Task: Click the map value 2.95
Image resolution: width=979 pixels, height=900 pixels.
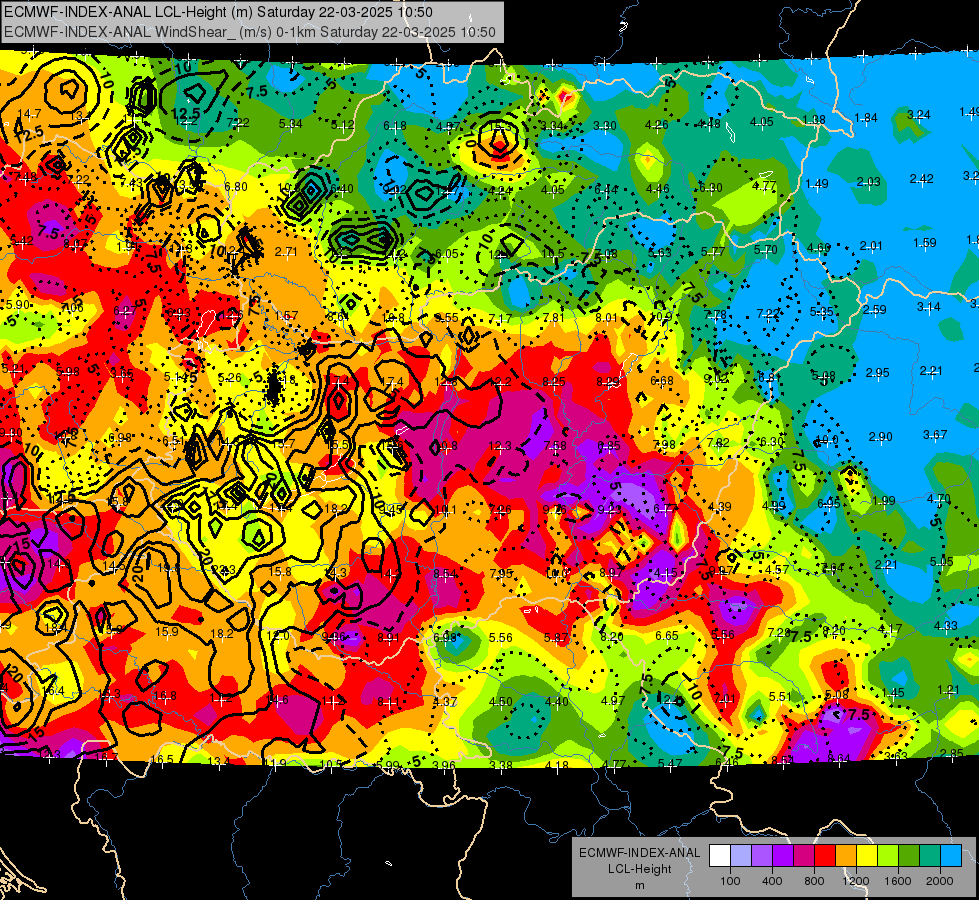Action: [x=877, y=373]
